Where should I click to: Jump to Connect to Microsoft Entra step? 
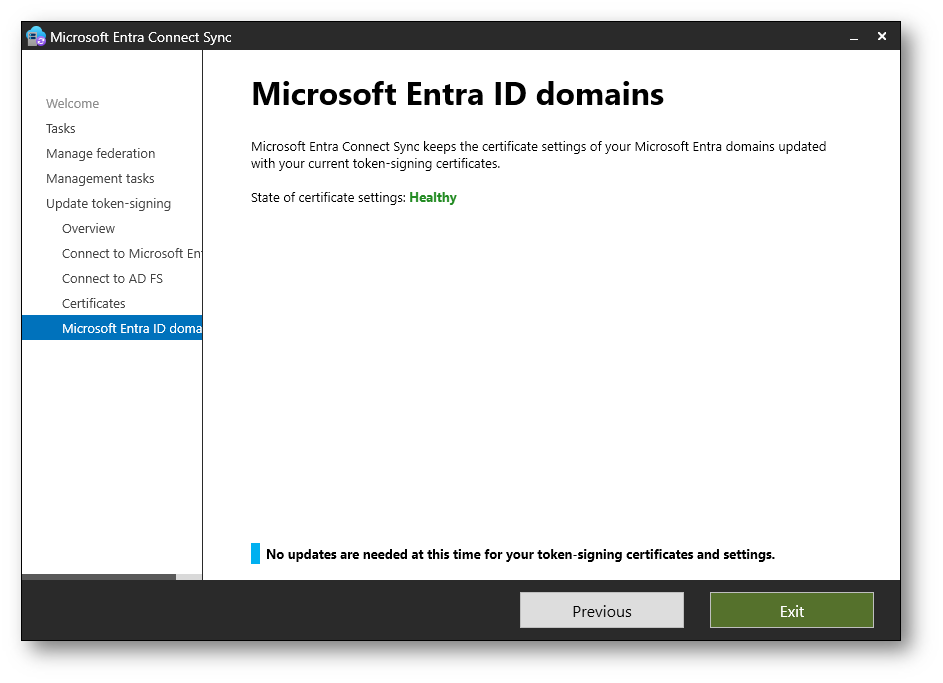click(131, 254)
